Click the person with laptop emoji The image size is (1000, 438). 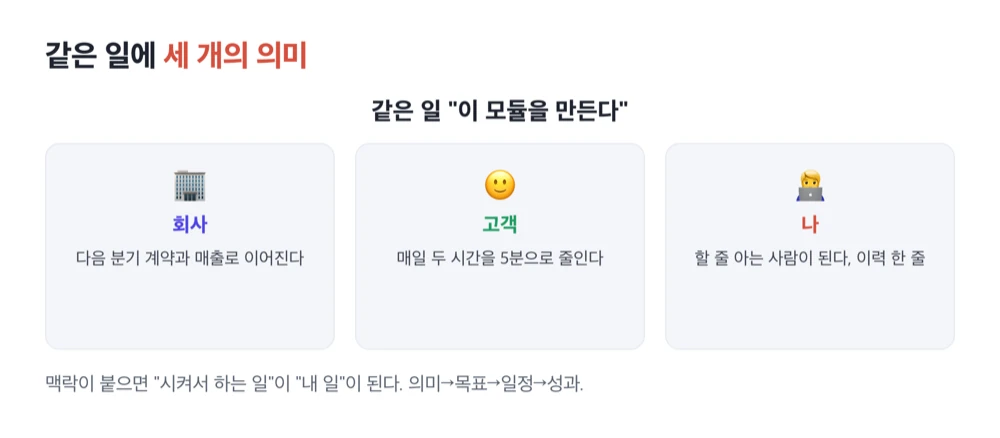tap(810, 186)
